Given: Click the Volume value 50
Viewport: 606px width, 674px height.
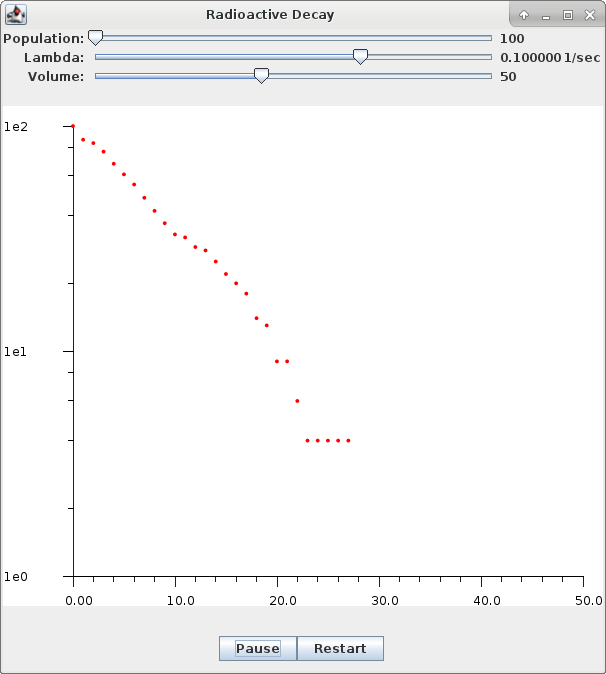Looking at the screenshot, I should tap(508, 77).
